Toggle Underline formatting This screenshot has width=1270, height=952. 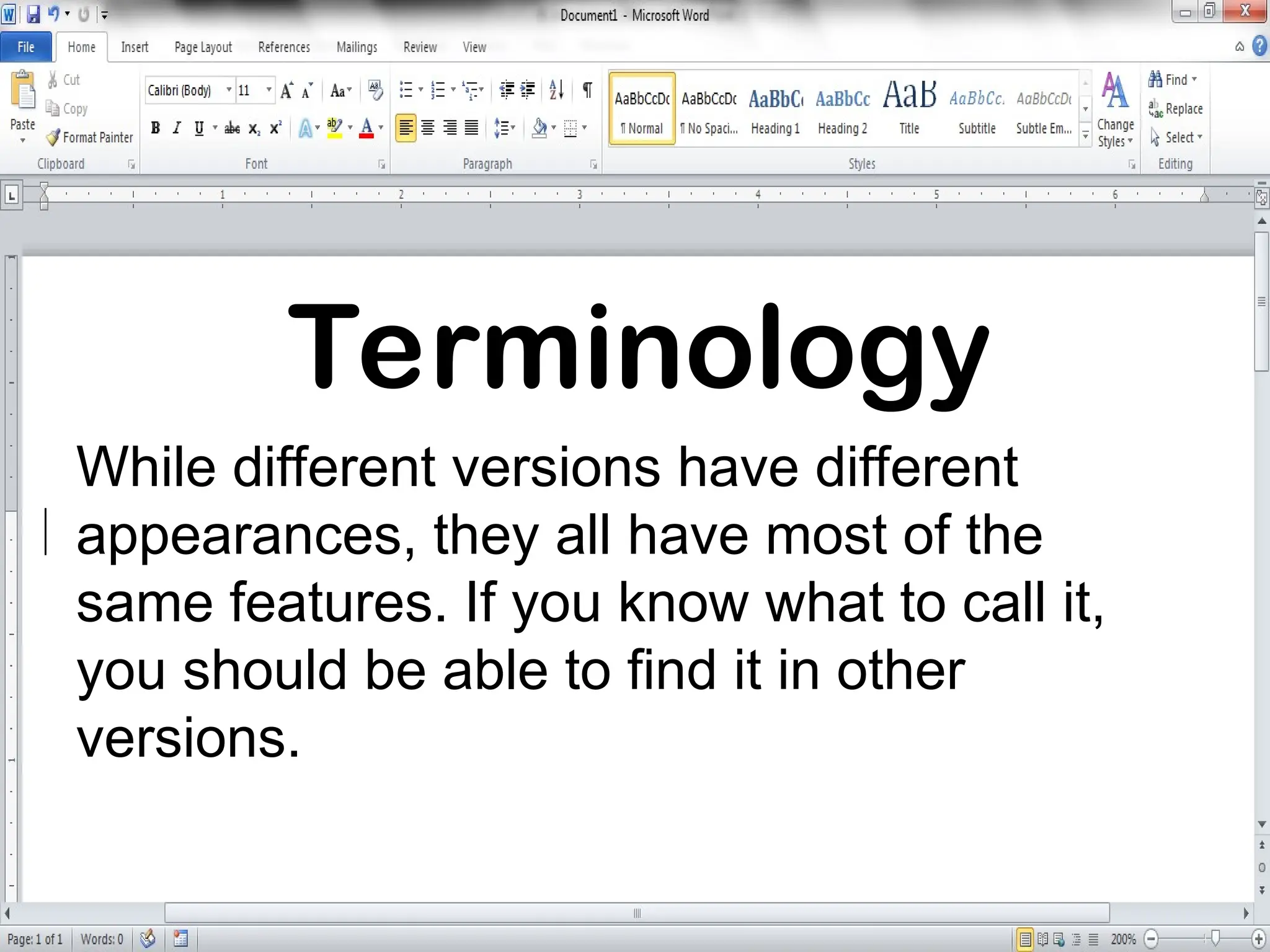[198, 128]
